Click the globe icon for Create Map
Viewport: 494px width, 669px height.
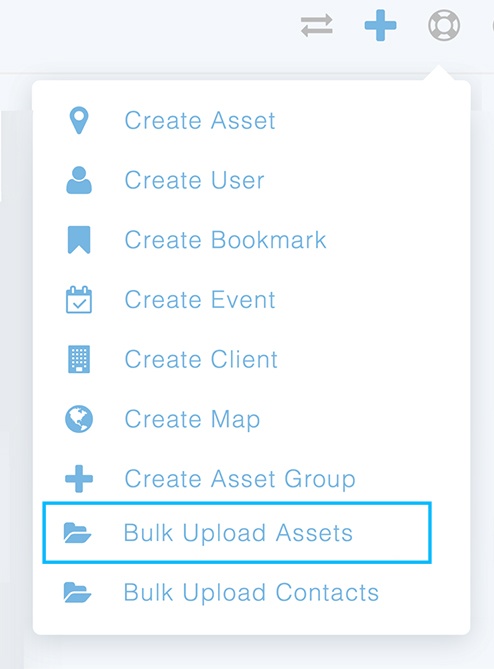click(x=79, y=419)
